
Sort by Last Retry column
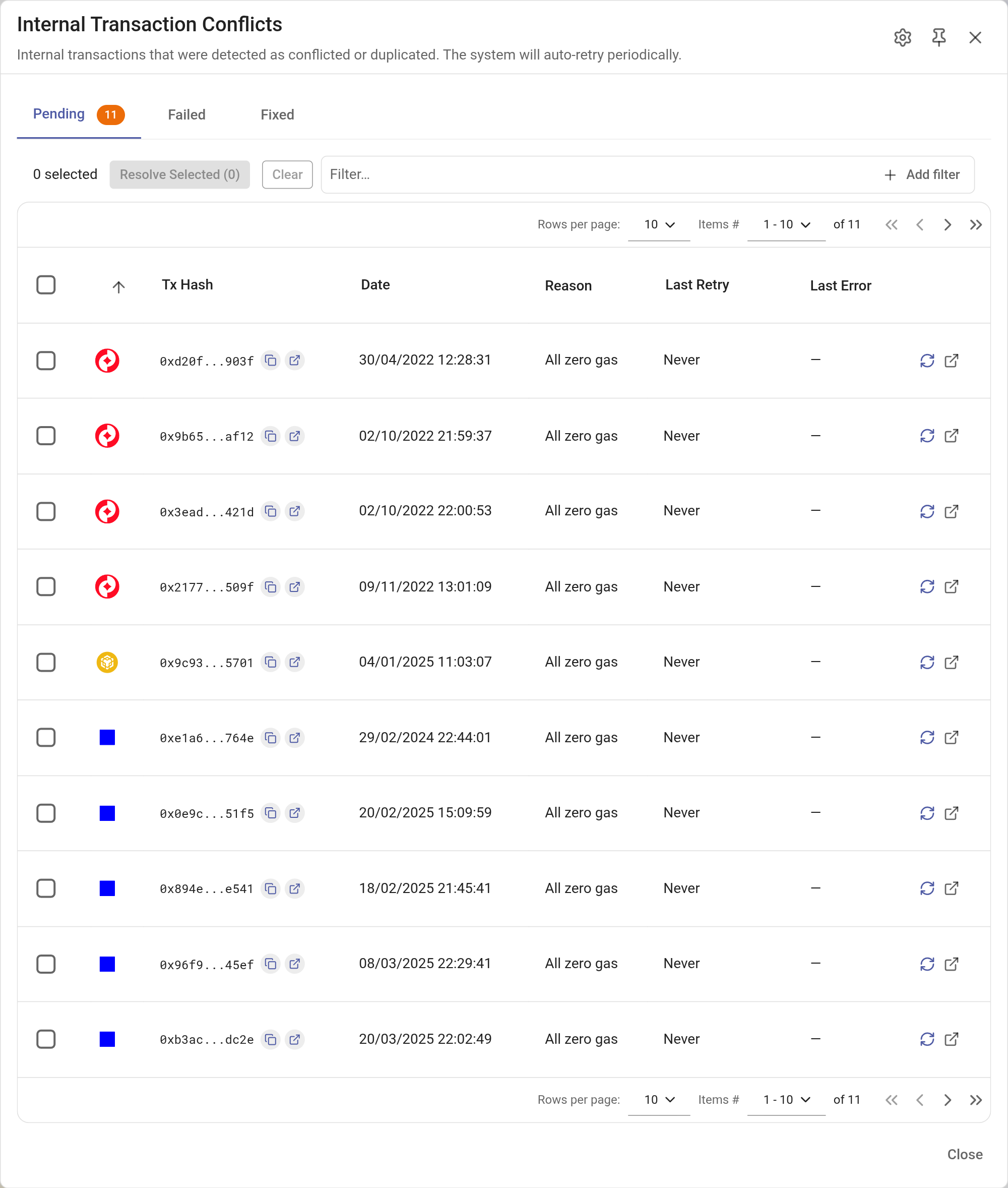click(x=697, y=285)
